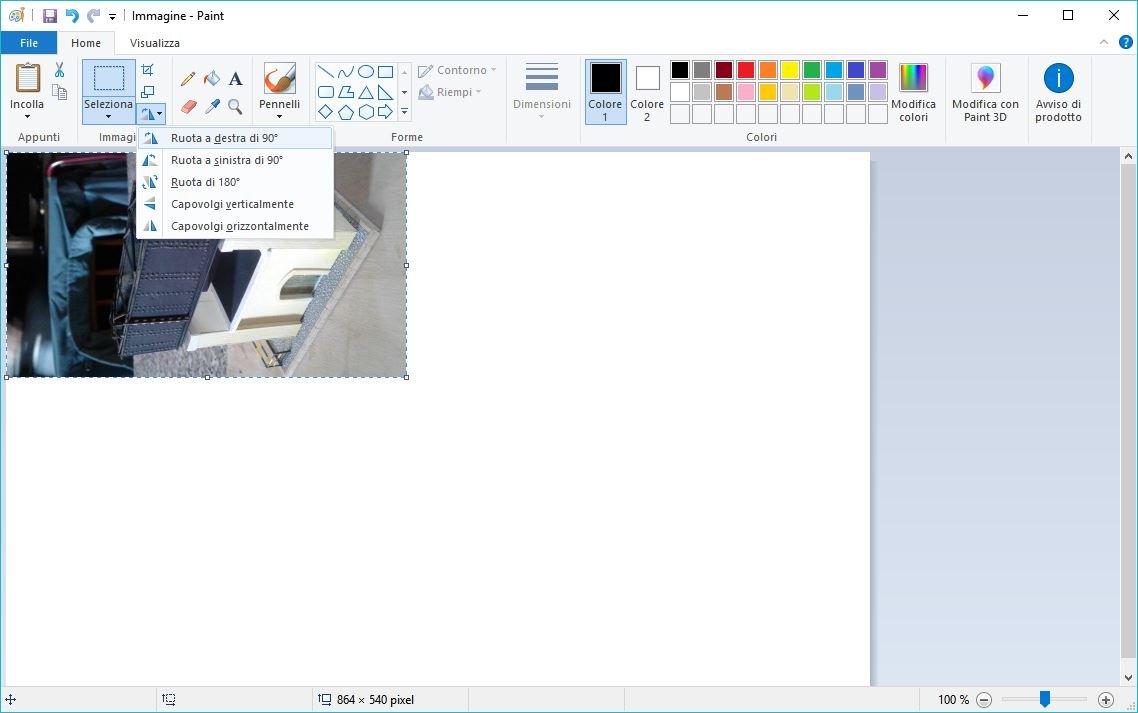Image resolution: width=1138 pixels, height=713 pixels.
Task: Pick the Fill with color bucket tool
Action: (x=211, y=79)
